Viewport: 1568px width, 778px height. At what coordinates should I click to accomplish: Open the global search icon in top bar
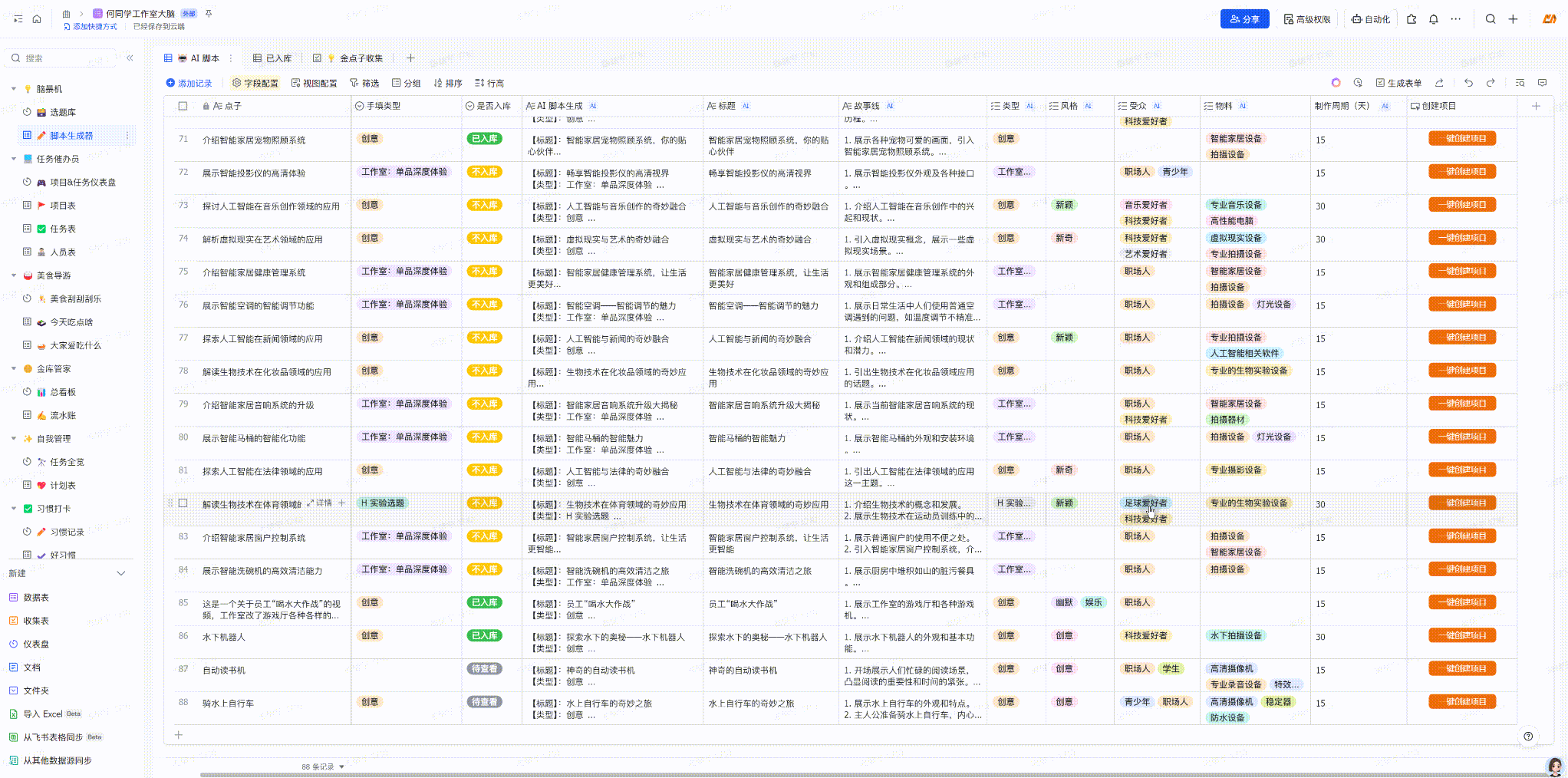(1490, 19)
